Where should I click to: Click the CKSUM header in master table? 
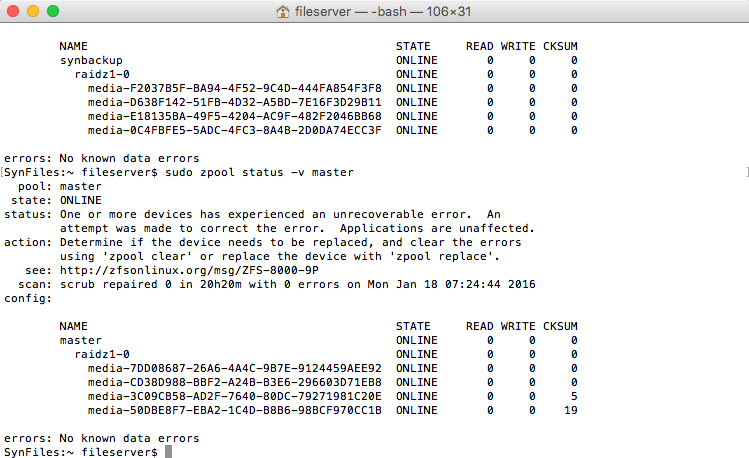click(x=560, y=326)
